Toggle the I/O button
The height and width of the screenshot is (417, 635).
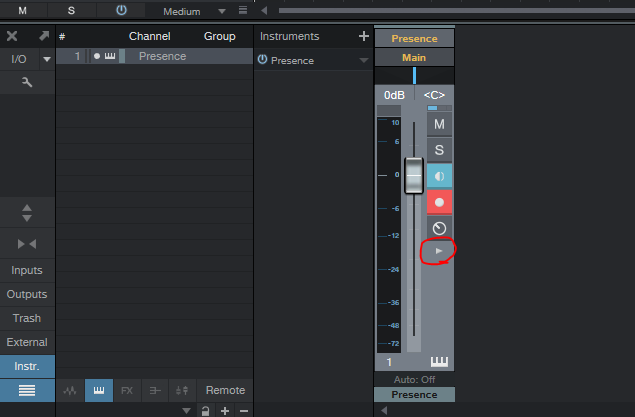[x=19, y=59]
